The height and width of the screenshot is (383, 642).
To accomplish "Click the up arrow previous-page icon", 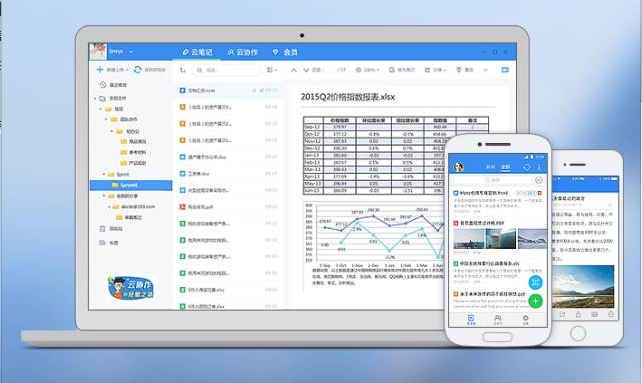I will point(294,70).
